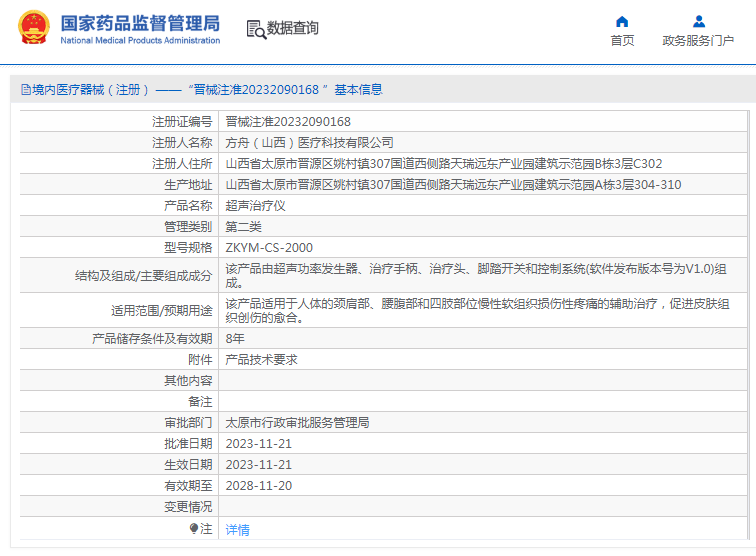
Task: Click model specification ZKYM-CS-2000
Action: [x=269, y=247]
